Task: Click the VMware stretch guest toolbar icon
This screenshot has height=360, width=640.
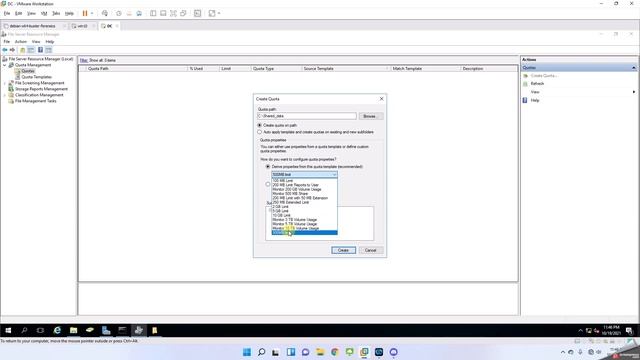Action: coord(212,13)
